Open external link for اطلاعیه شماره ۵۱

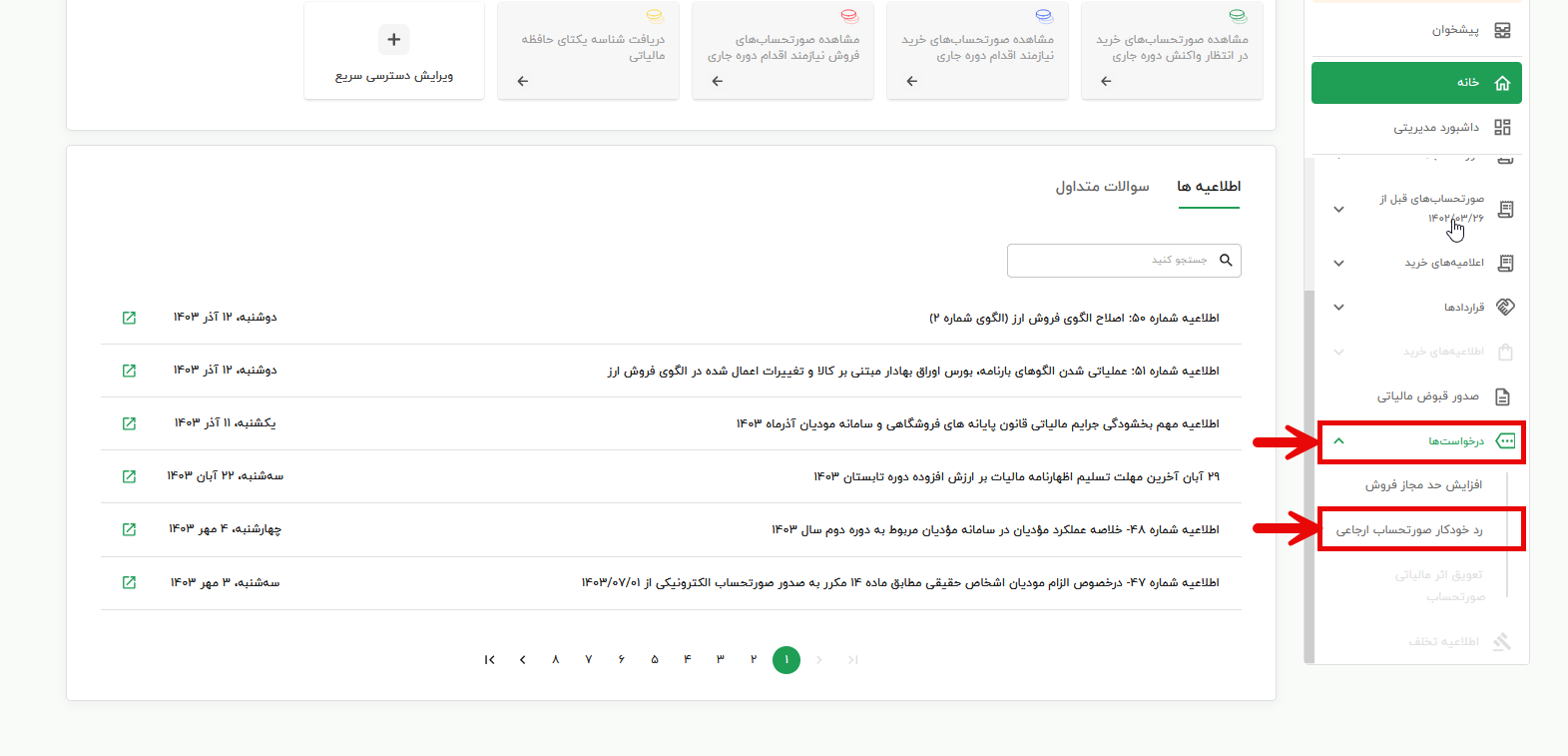(129, 371)
